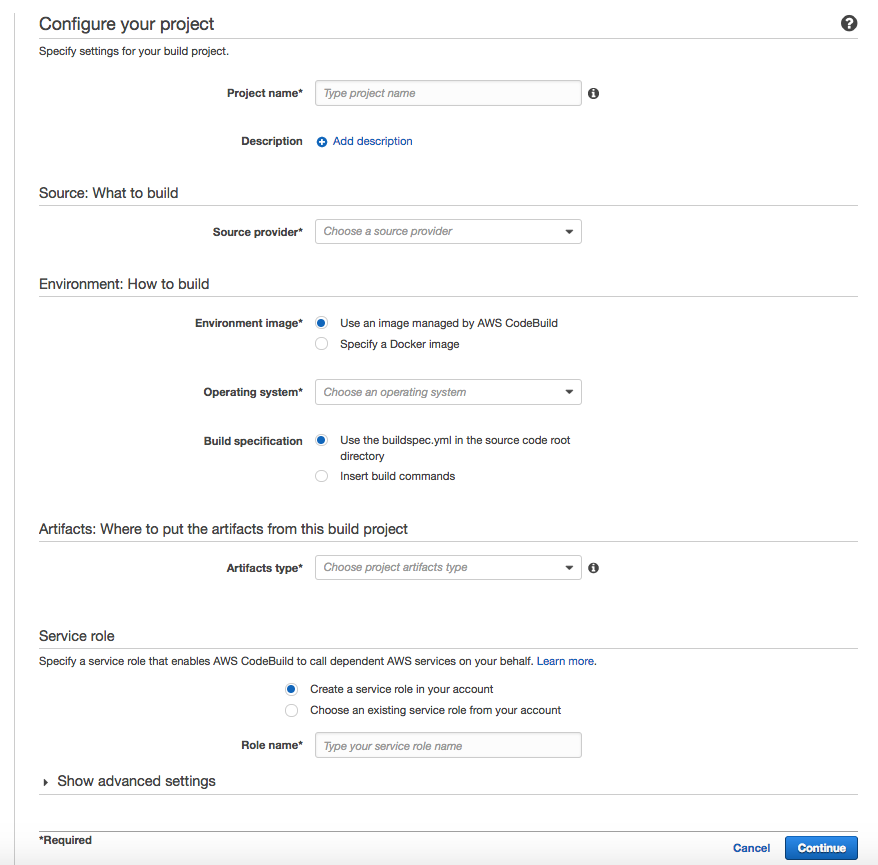878x865 pixels.
Task: Click the Cancel button
Action: 751,847
